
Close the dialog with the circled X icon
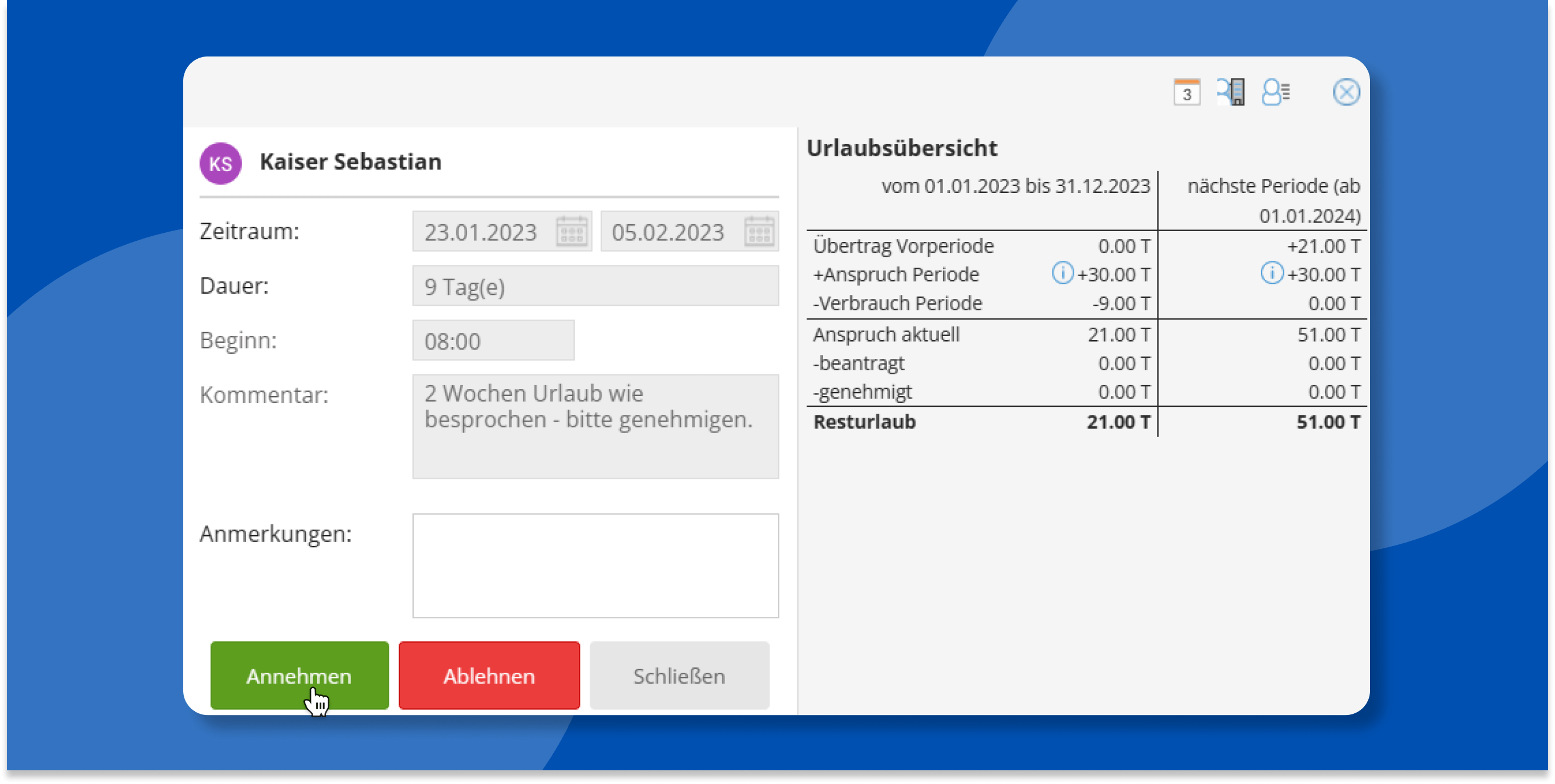(x=1346, y=92)
